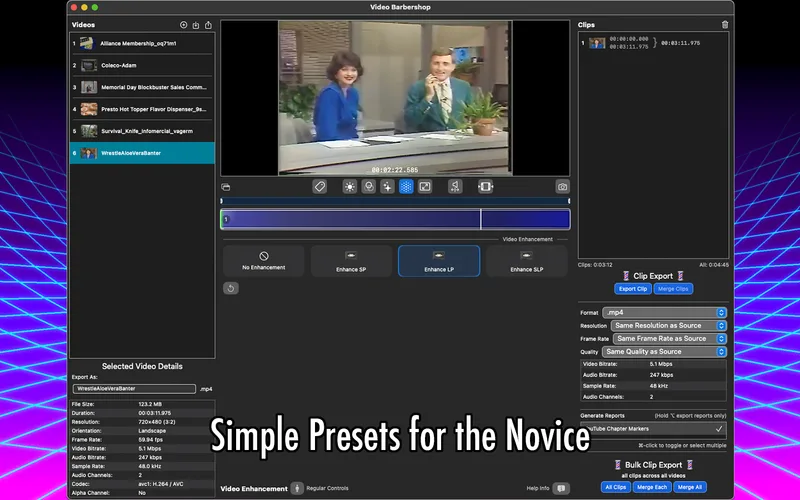The image size is (800, 500).
Task: Open the resize/scale tool
Action: (x=425, y=187)
